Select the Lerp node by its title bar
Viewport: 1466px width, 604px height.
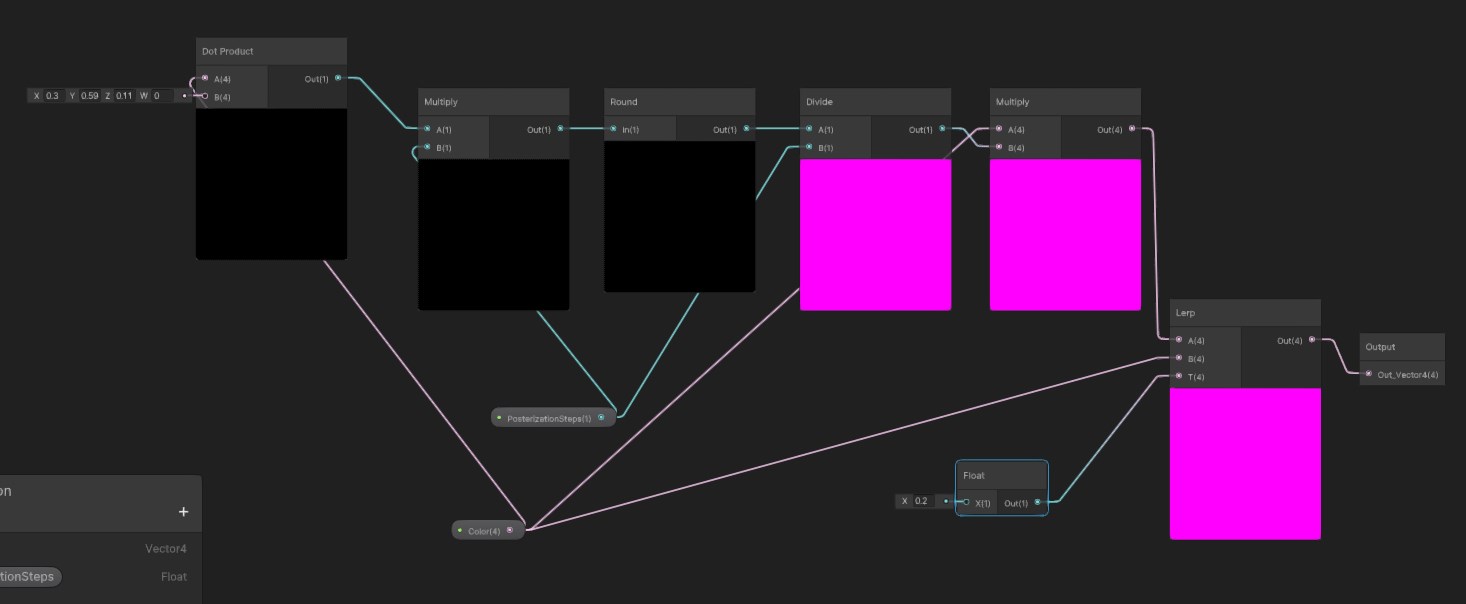coord(1244,313)
